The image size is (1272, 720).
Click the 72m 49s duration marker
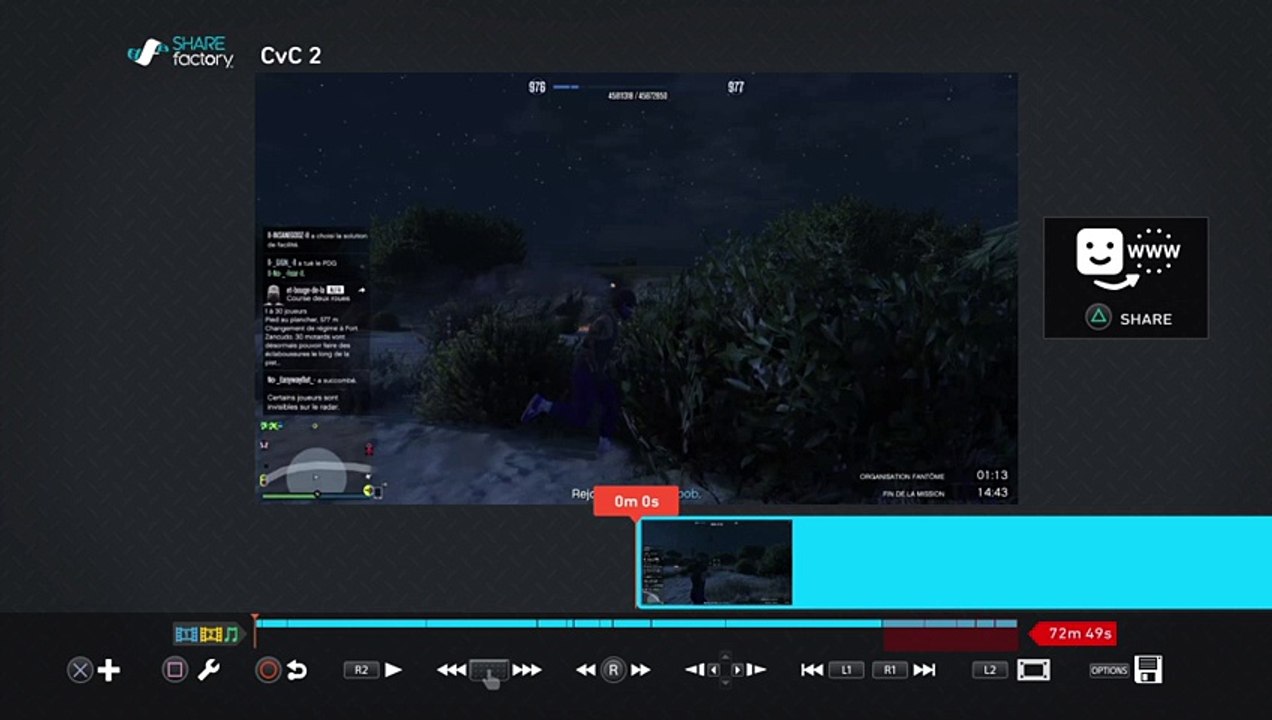1072,633
